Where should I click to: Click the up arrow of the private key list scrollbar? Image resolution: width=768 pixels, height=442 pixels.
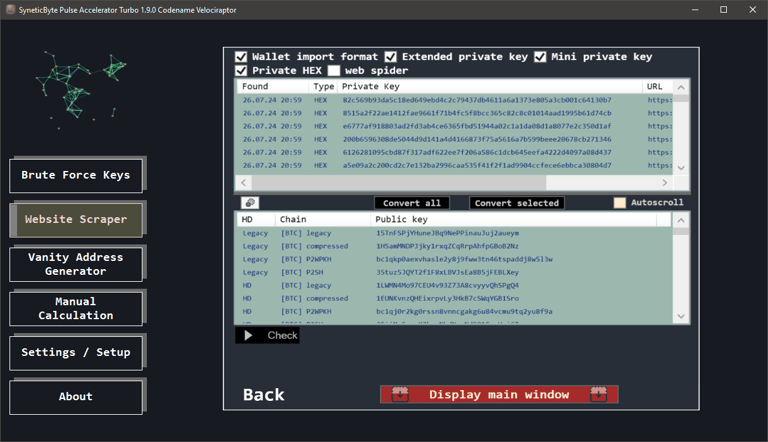tap(681, 87)
